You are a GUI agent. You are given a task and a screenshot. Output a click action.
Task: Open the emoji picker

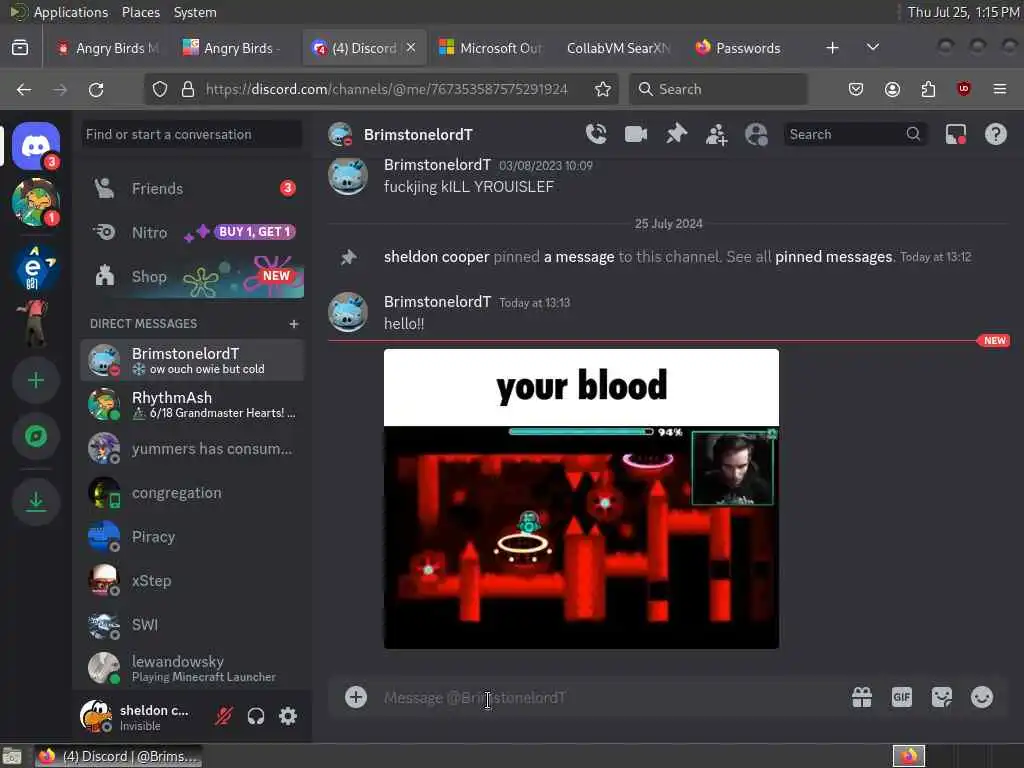point(982,697)
